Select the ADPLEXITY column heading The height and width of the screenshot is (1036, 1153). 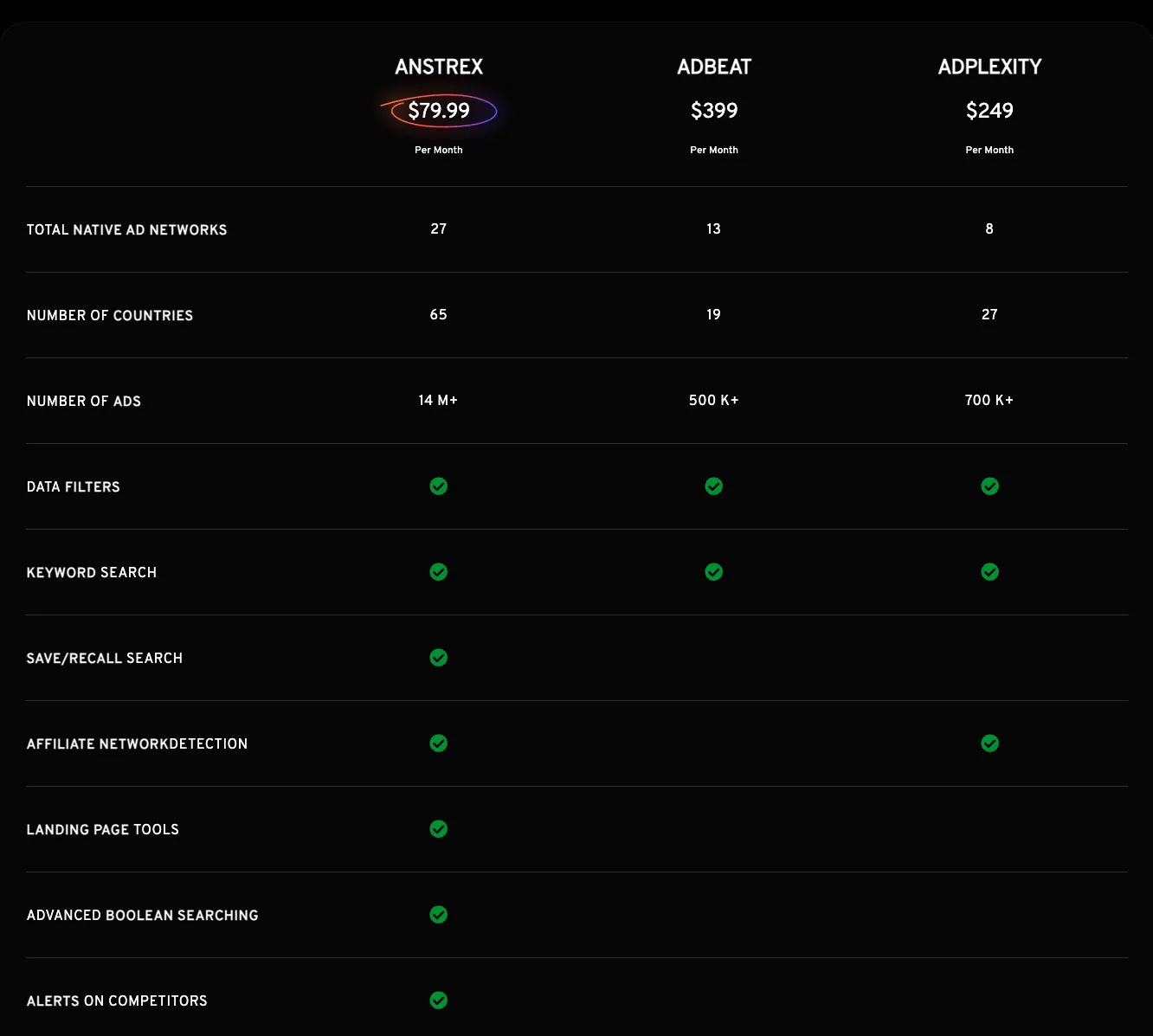click(x=990, y=67)
